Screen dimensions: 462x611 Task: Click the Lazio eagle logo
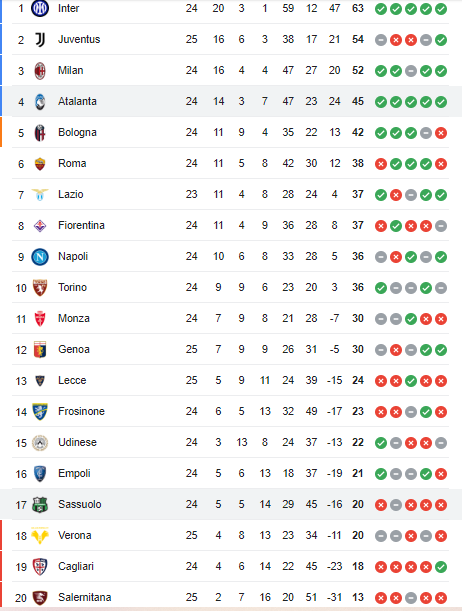40,194
